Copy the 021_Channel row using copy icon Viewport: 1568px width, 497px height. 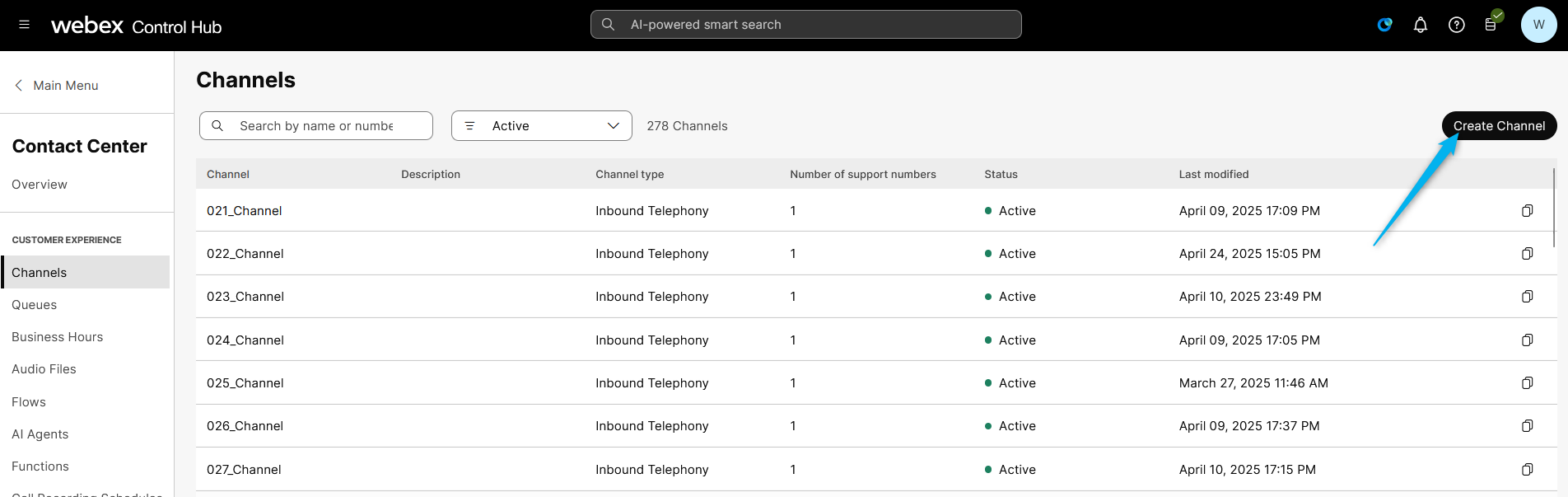click(x=1527, y=211)
